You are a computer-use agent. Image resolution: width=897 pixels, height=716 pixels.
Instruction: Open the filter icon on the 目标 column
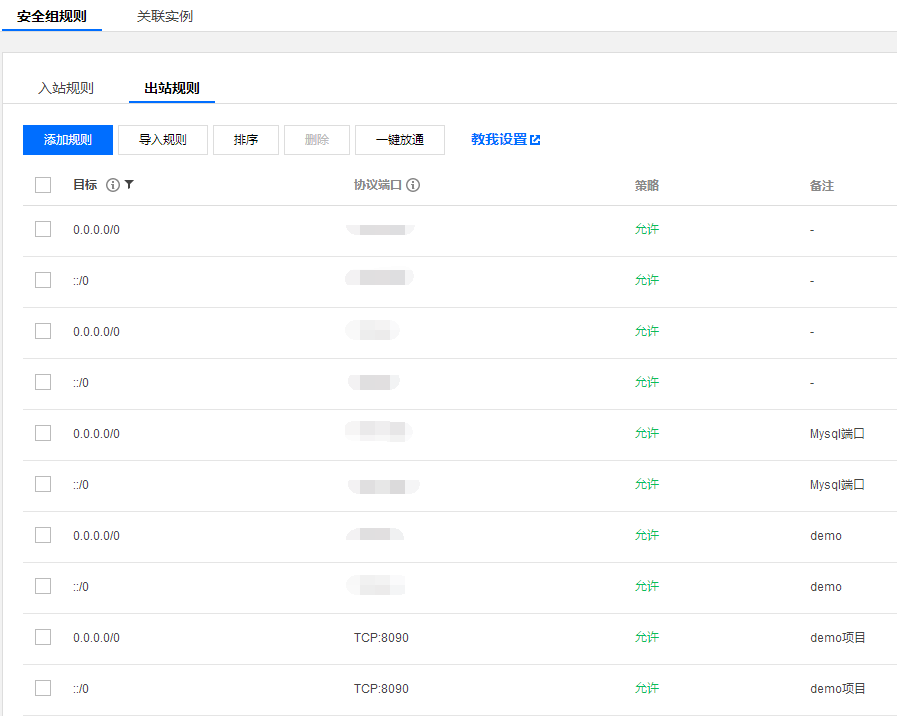[x=130, y=185]
